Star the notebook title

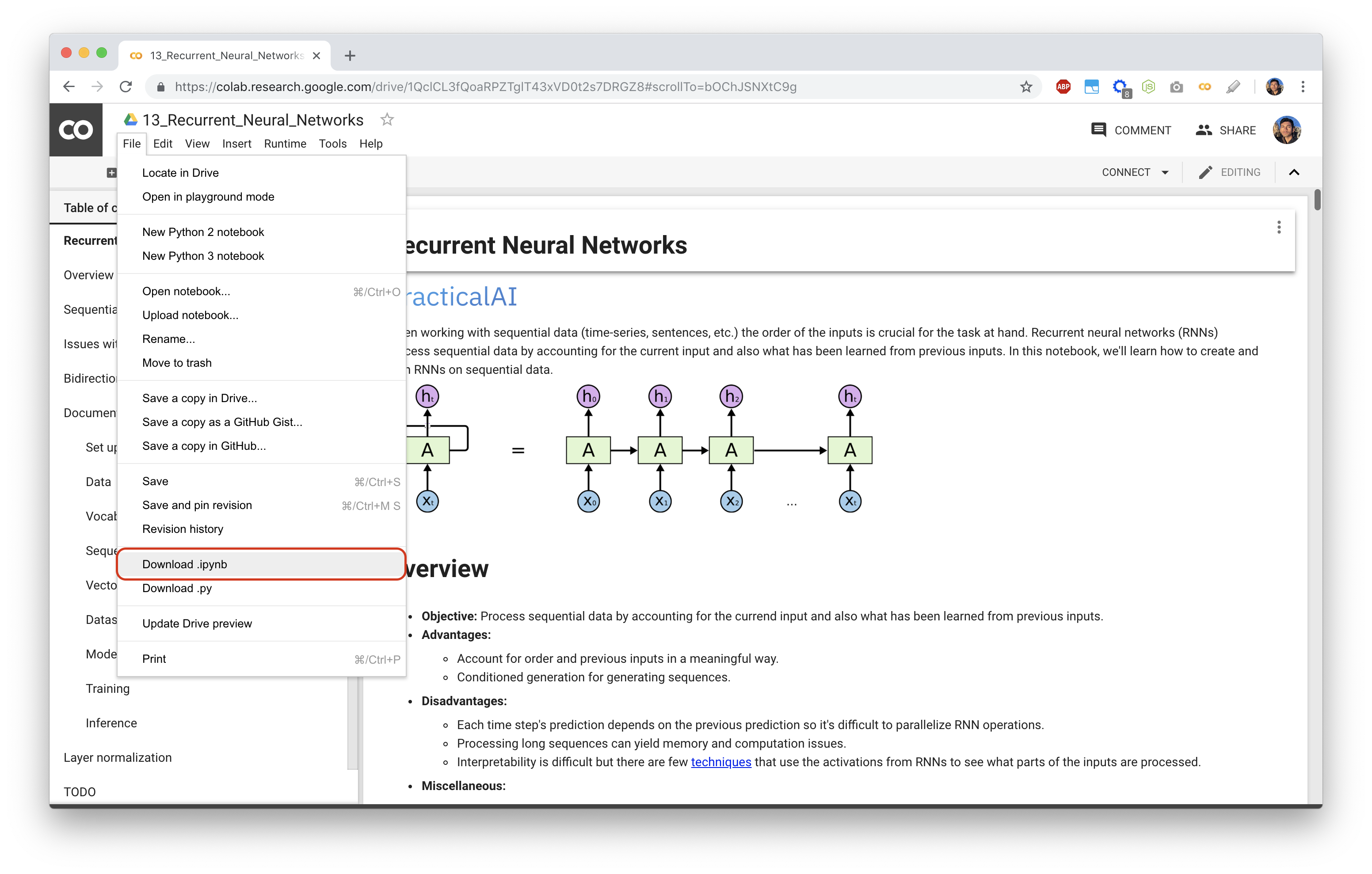coord(387,120)
